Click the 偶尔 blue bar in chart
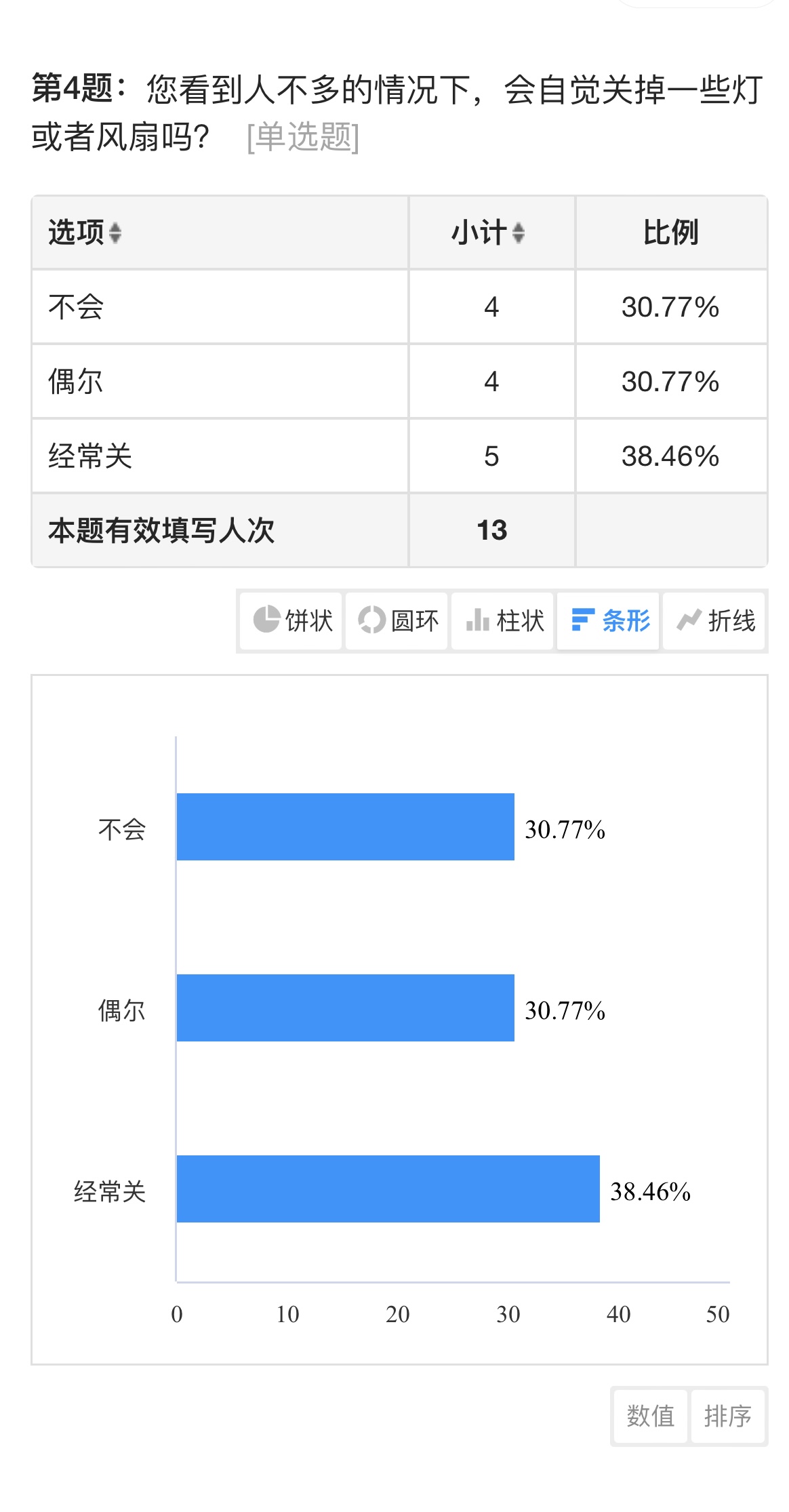Viewport: 789px width, 1512px height. tap(346, 1008)
